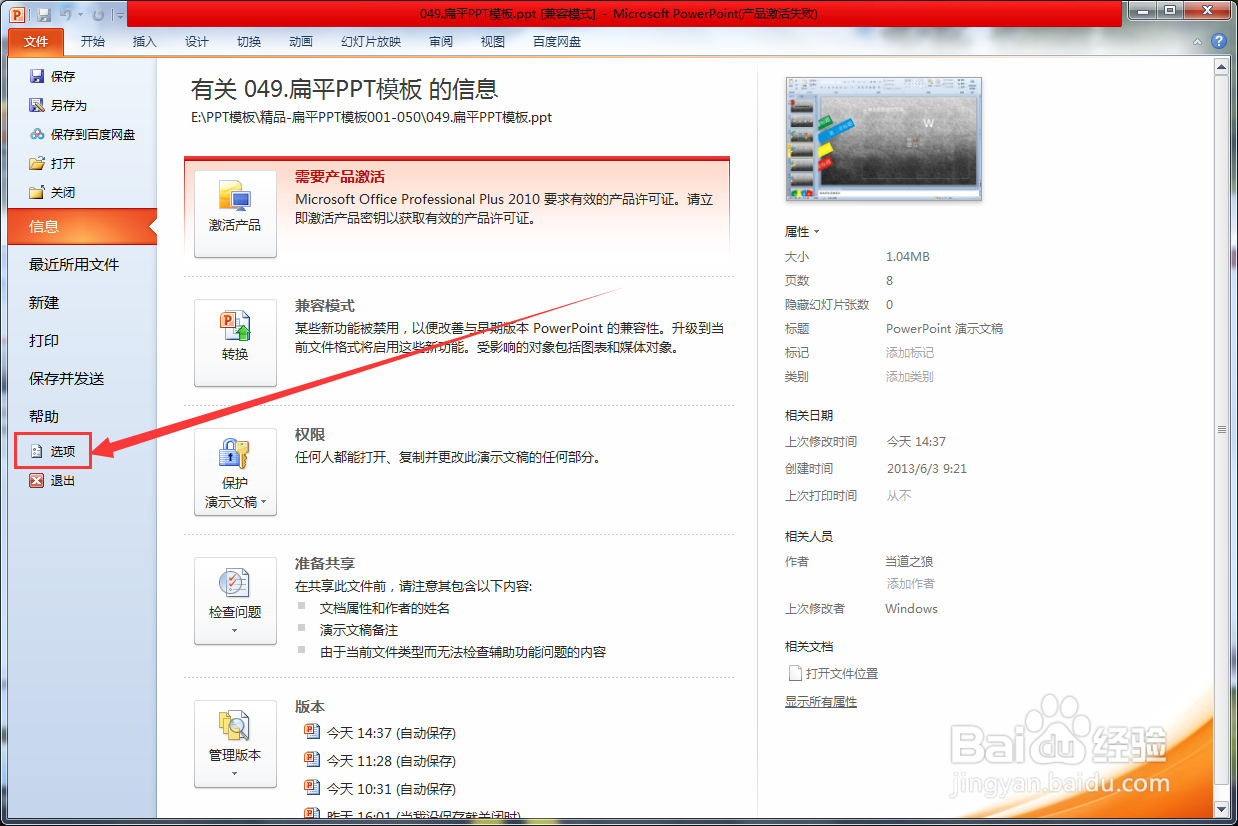
Task: Open 选项 in the sidebar
Action: (53, 451)
